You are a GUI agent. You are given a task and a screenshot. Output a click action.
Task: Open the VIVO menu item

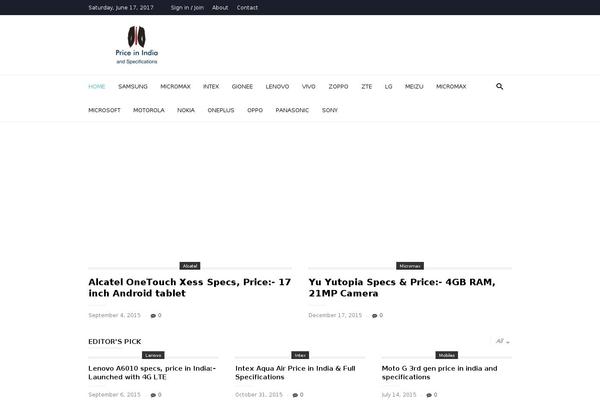coord(308,87)
